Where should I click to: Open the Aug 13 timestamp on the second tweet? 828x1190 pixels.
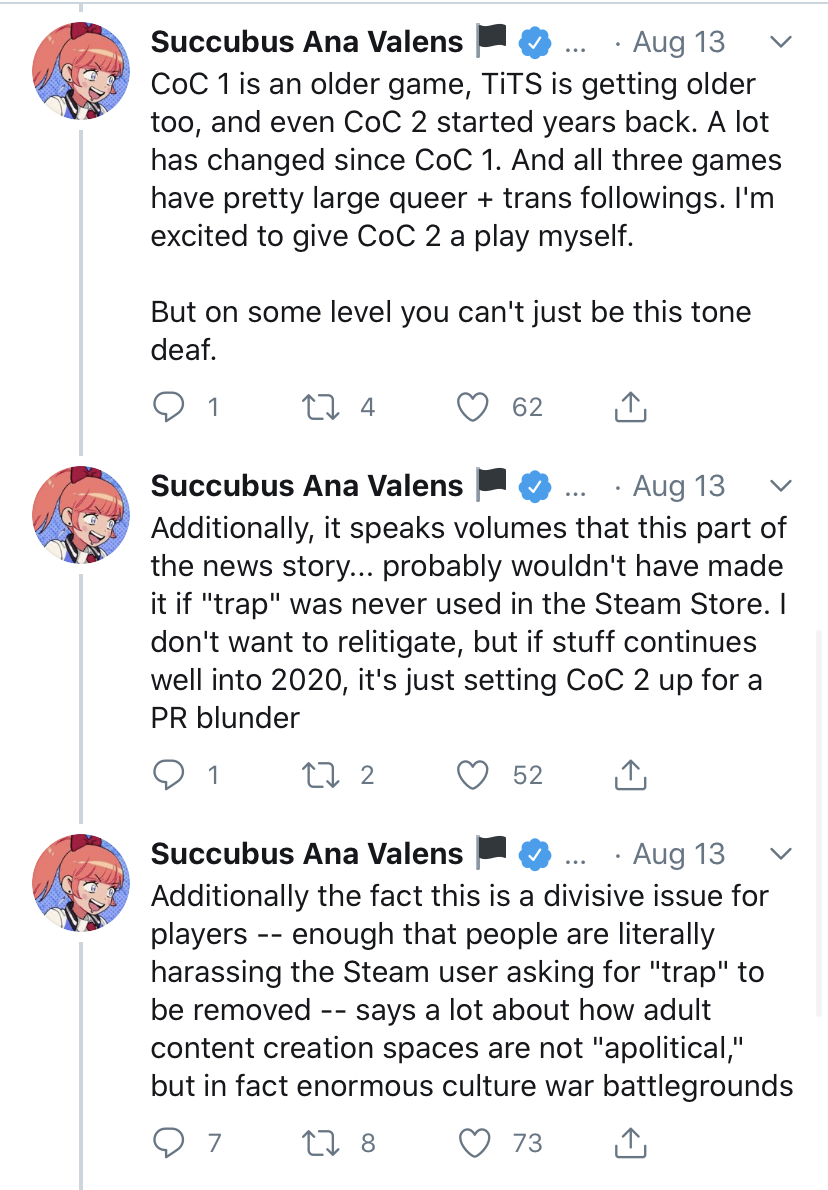[x=679, y=486]
